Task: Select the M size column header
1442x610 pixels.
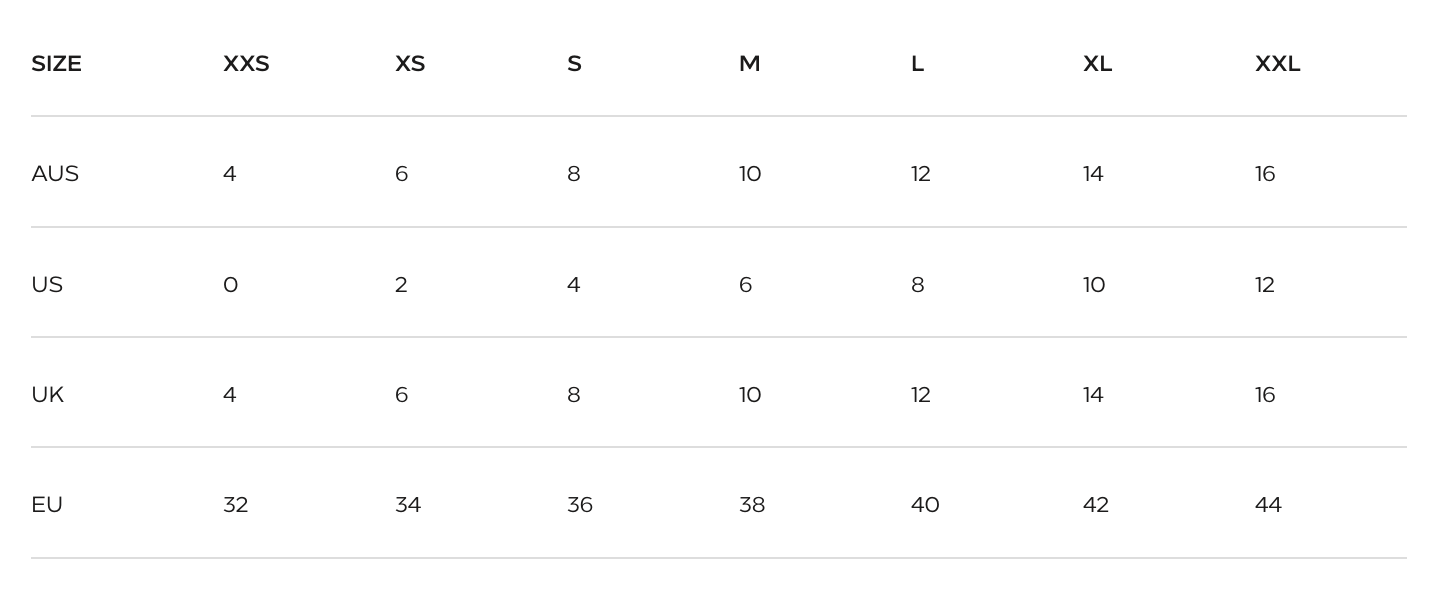Action: pos(749,64)
